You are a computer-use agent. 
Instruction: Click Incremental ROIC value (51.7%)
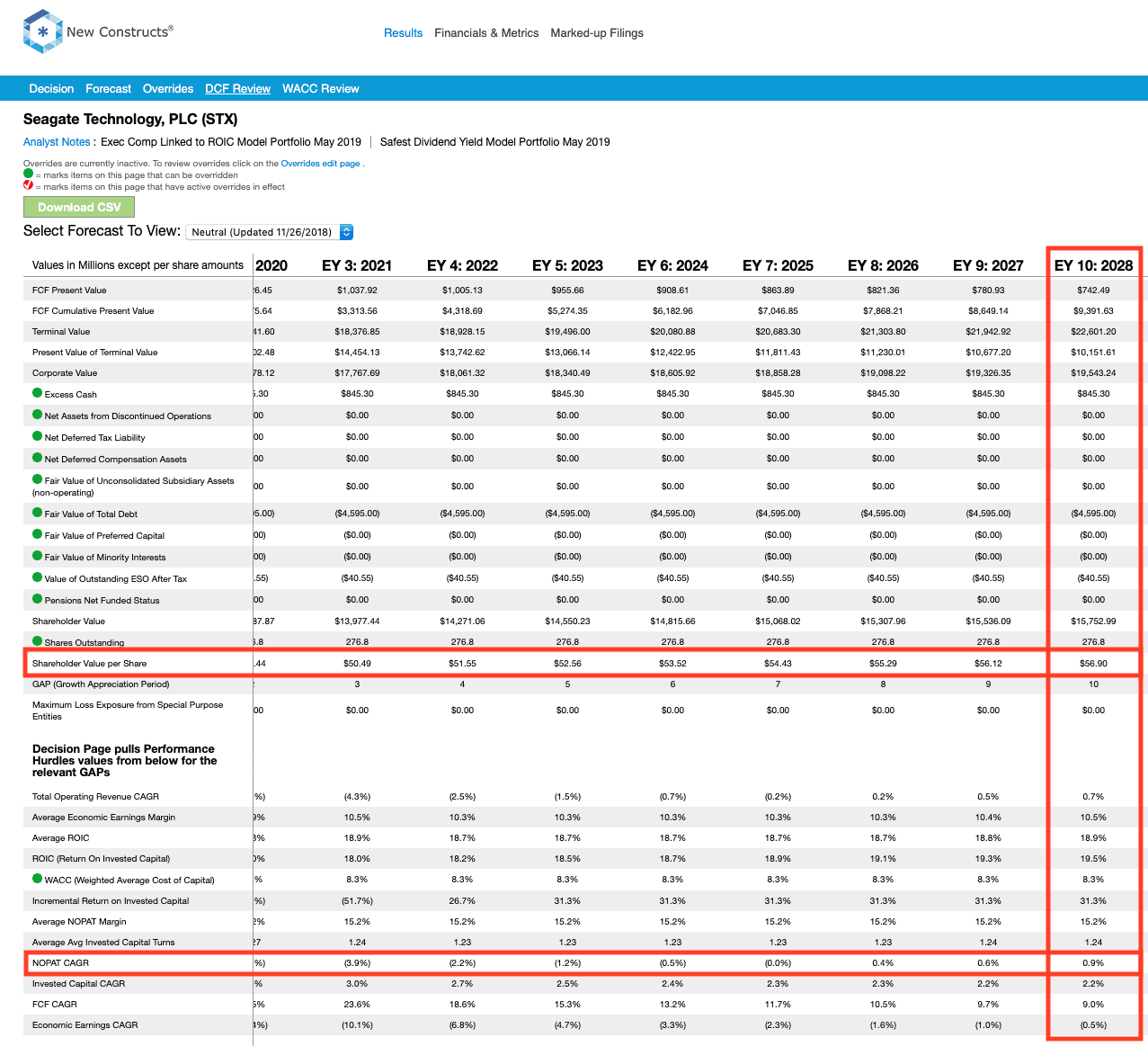pyautogui.click(x=357, y=901)
